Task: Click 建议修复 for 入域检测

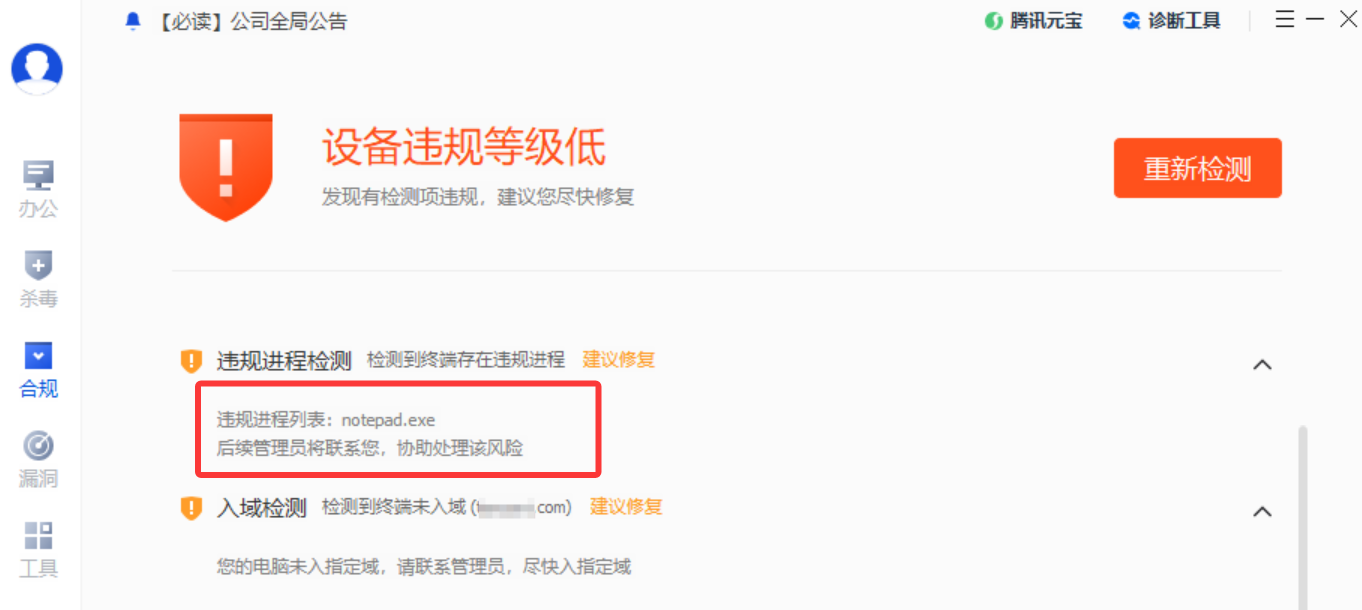Action: click(x=626, y=506)
